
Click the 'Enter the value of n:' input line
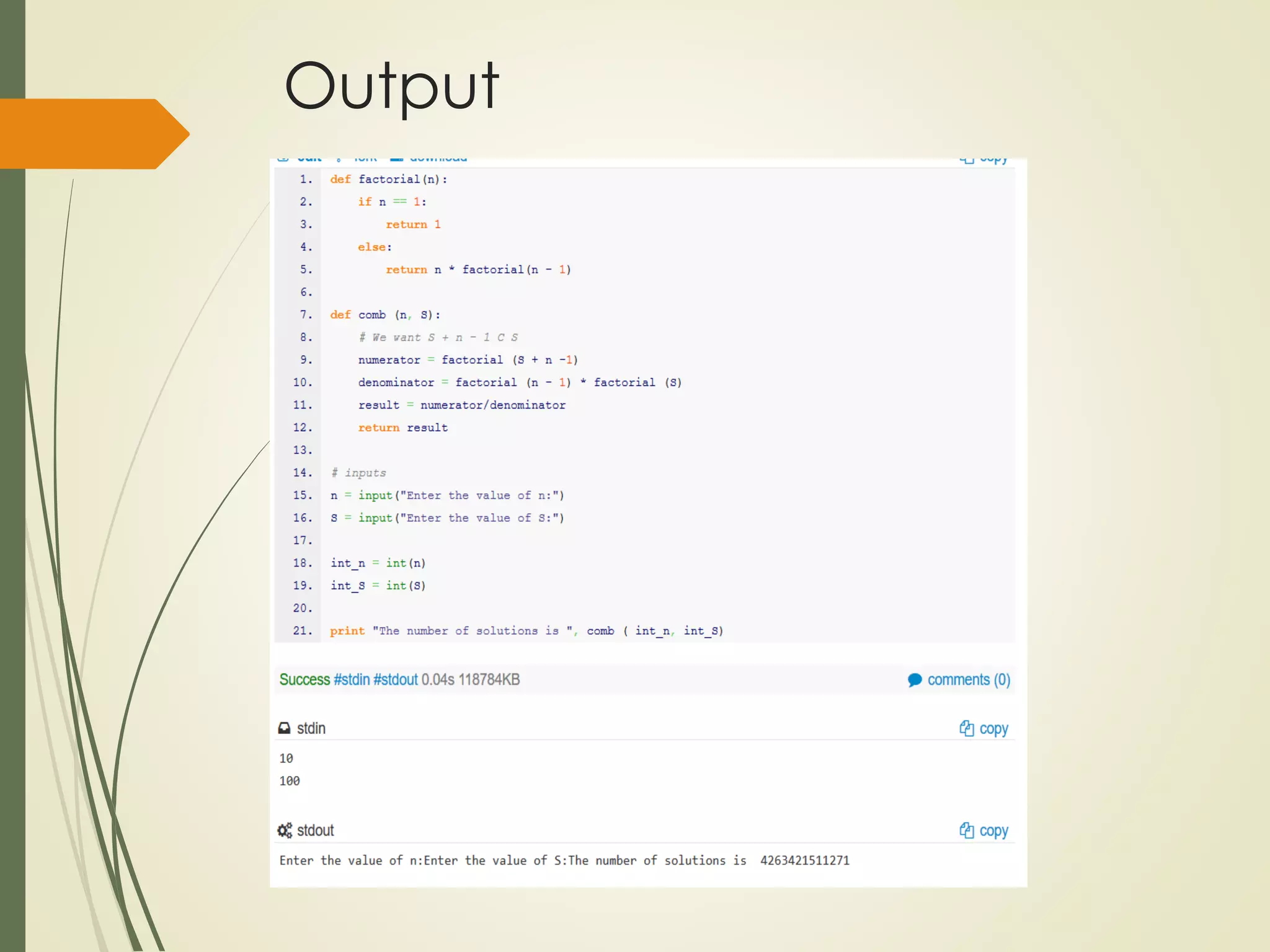447,495
